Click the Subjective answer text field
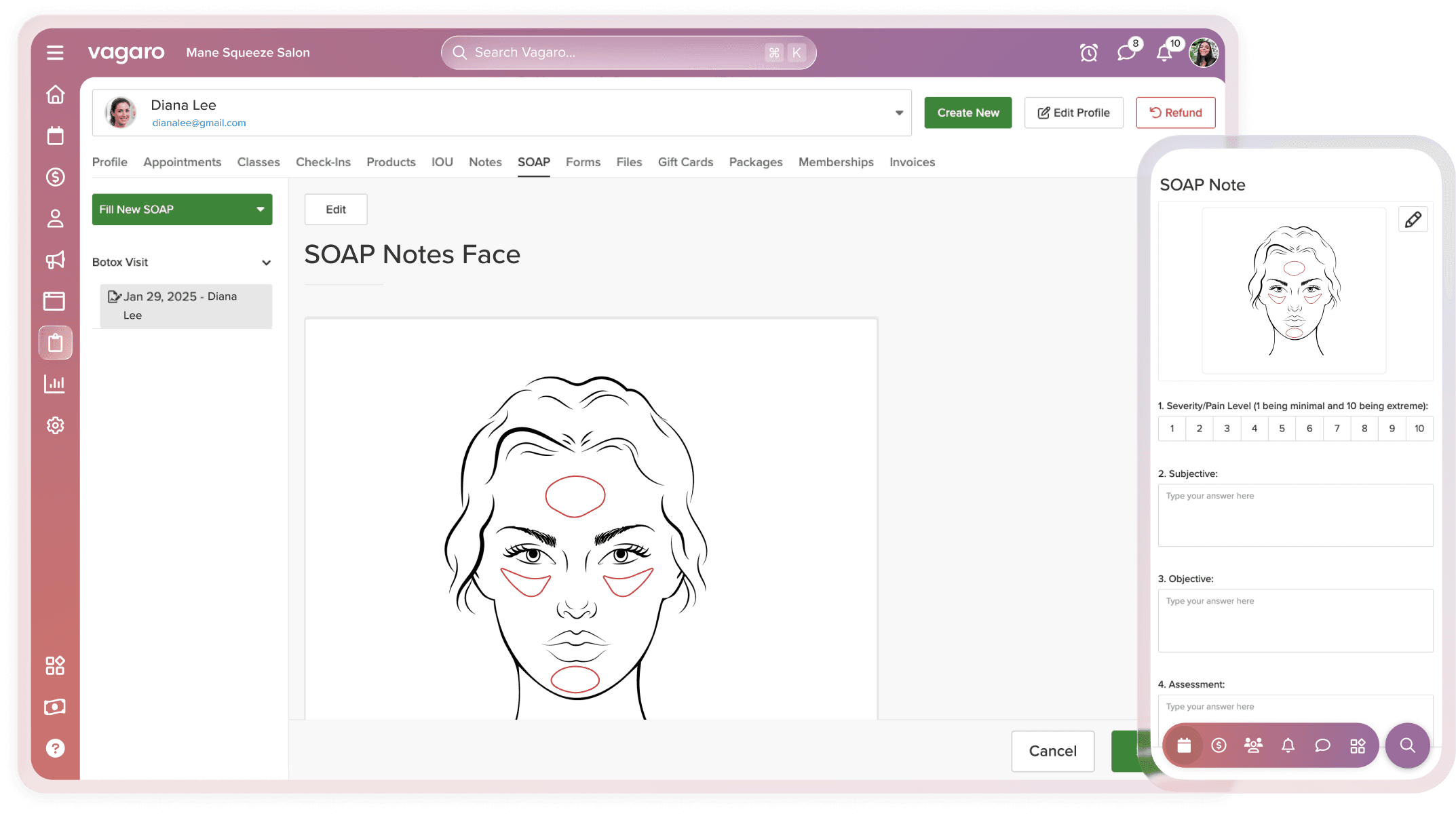 click(1295, 516)
